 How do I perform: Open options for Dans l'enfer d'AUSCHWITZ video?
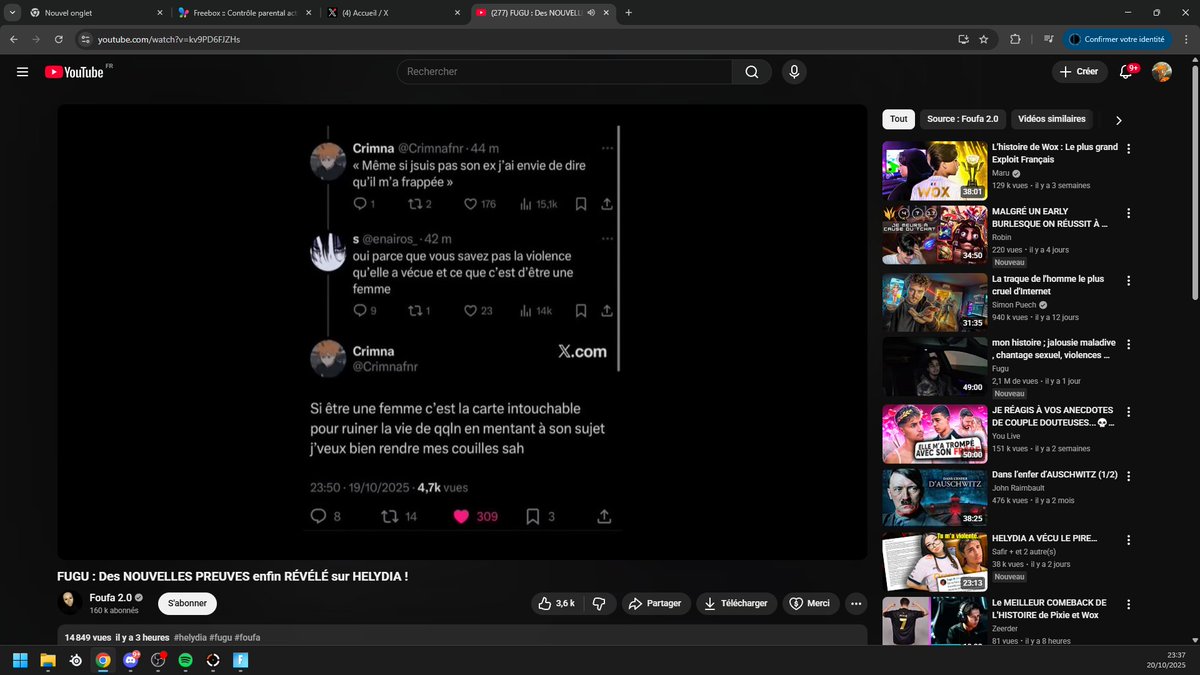[1129, 476]
